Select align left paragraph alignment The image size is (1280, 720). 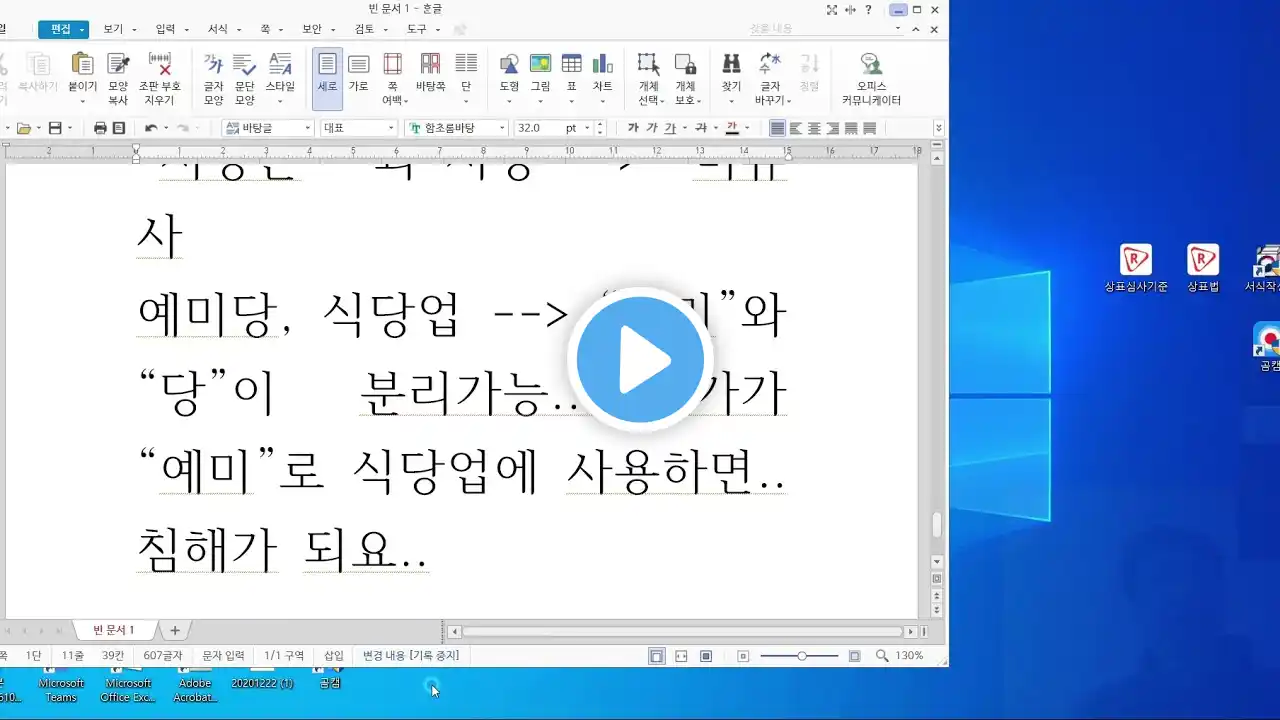pyautogui.click(x=796, y=128)
